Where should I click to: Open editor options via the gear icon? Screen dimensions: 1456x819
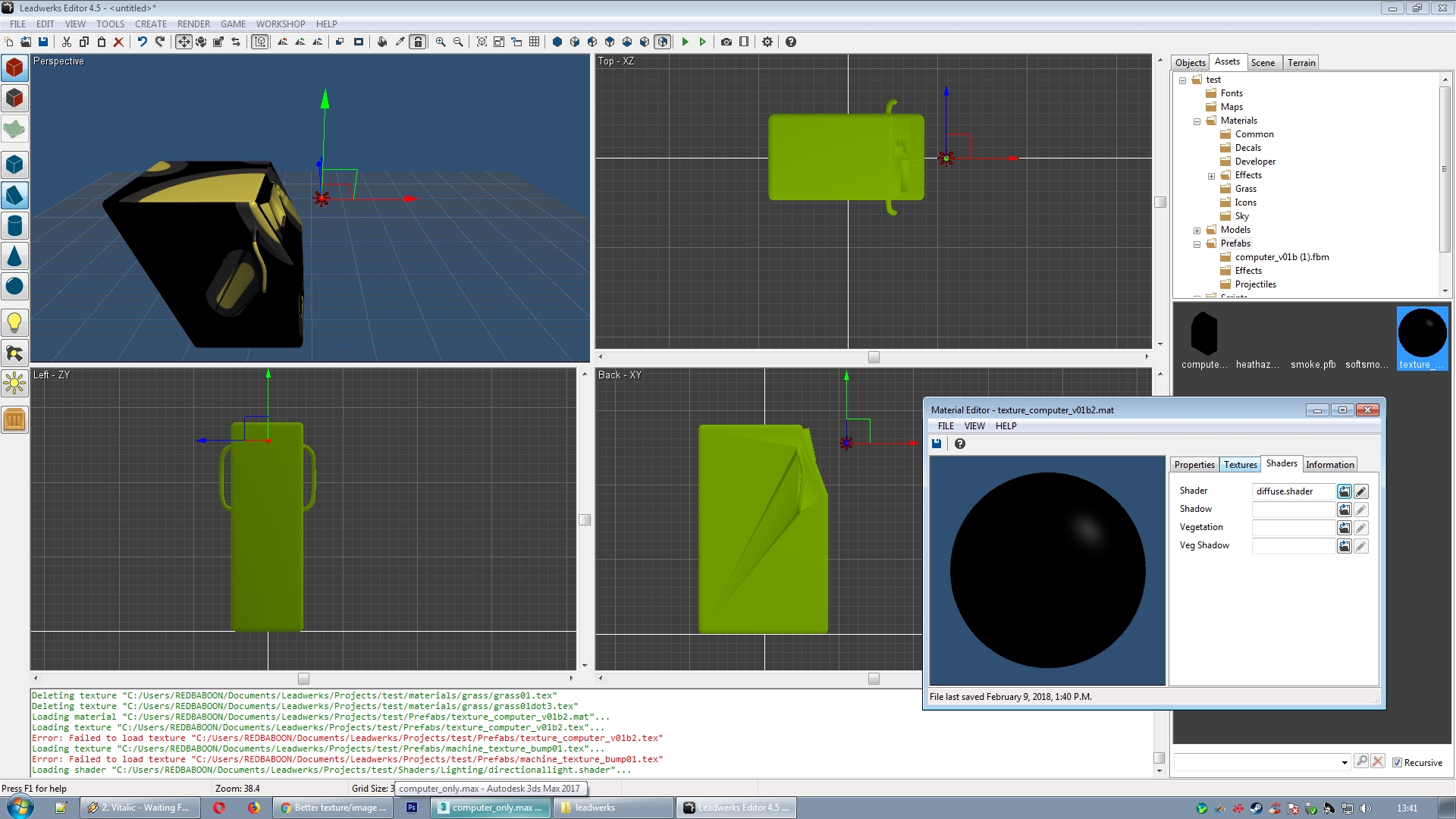click(767, 42)
